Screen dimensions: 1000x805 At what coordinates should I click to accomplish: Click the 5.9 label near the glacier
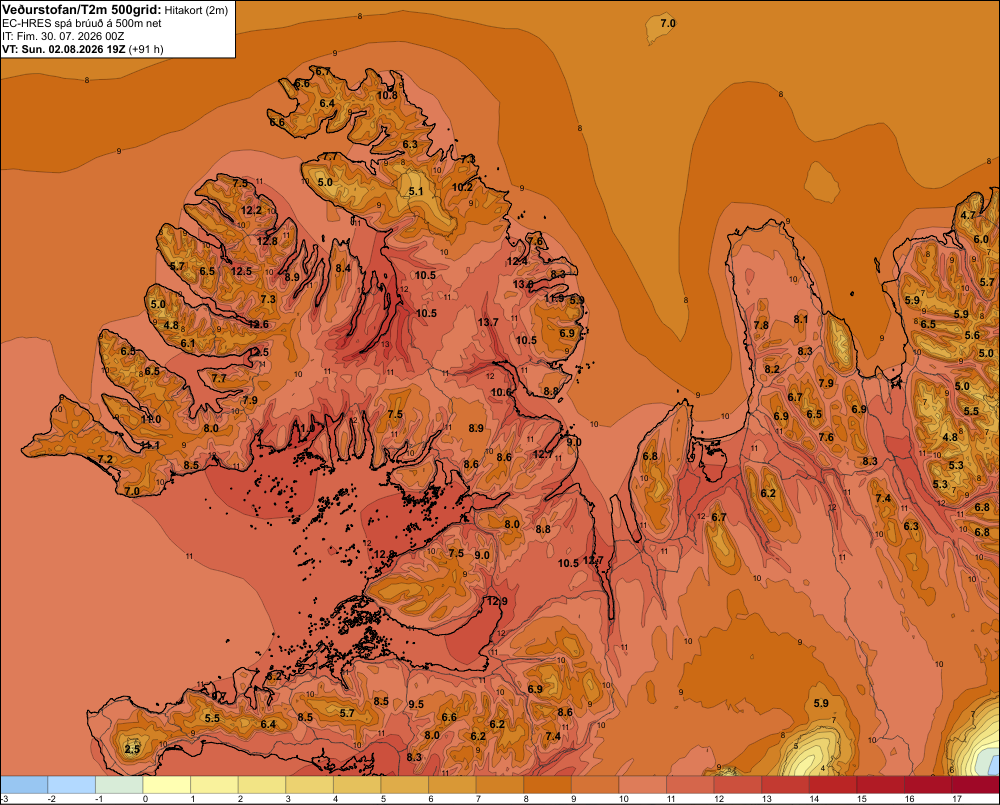(x=821, y=703)
